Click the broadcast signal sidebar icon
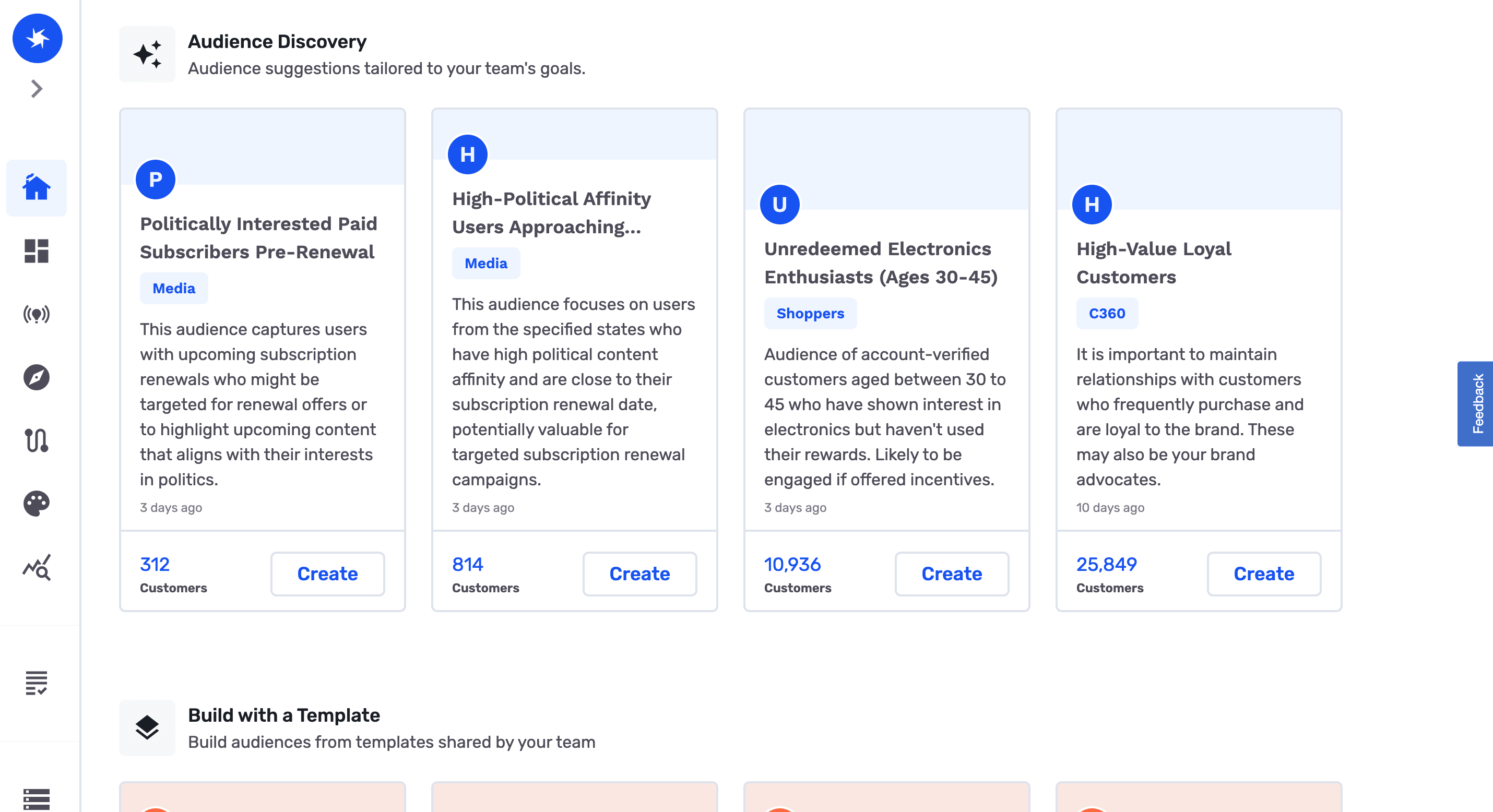 [37, 314]
